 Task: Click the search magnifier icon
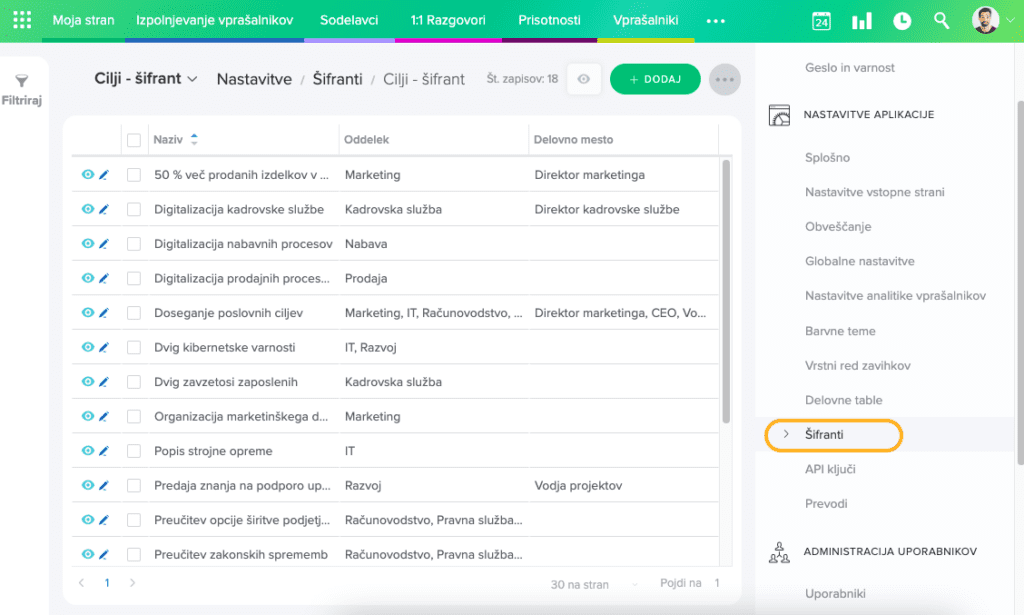[x=941, y=21]
